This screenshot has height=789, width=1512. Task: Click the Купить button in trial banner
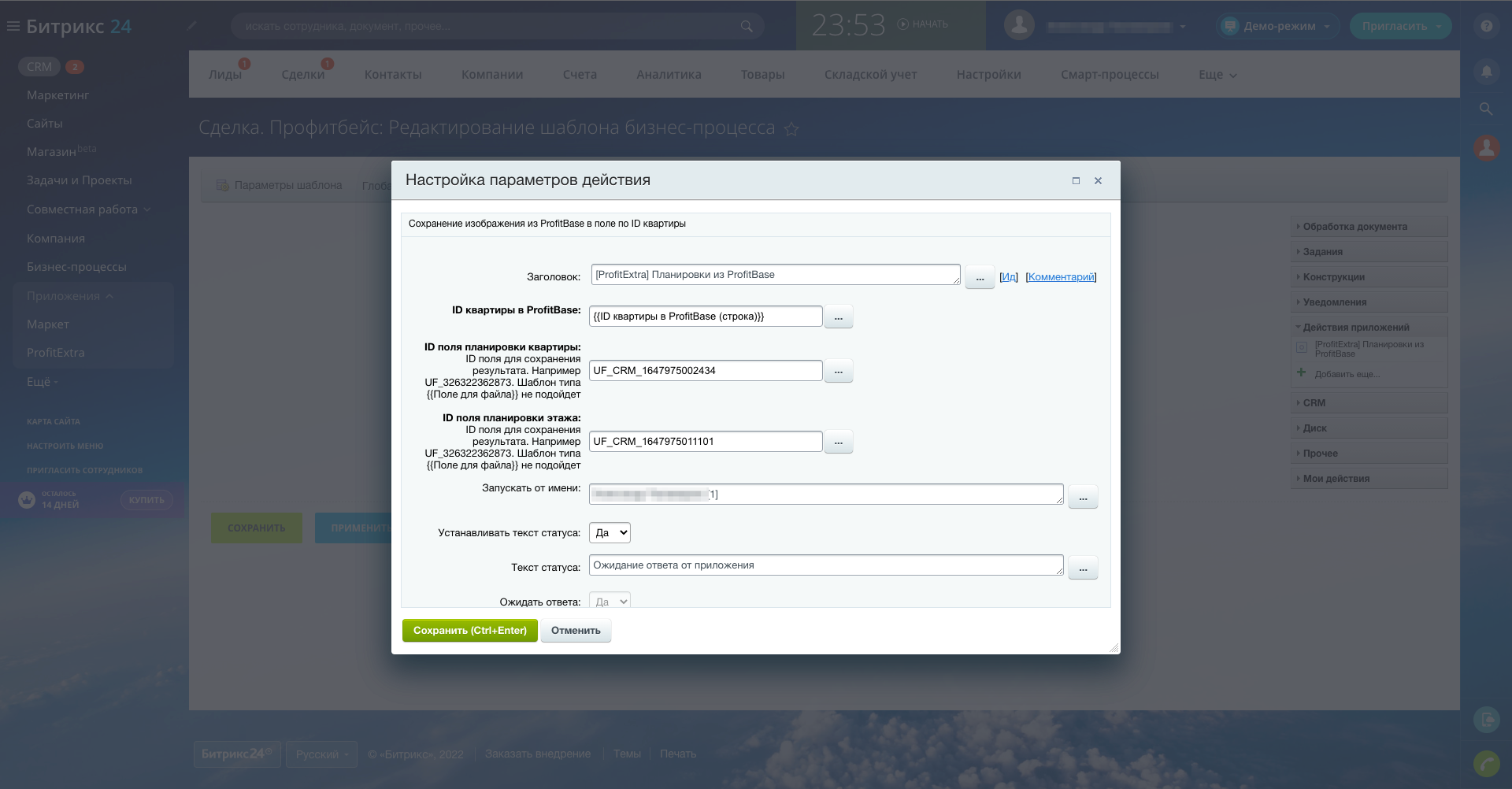pos(146,500)
